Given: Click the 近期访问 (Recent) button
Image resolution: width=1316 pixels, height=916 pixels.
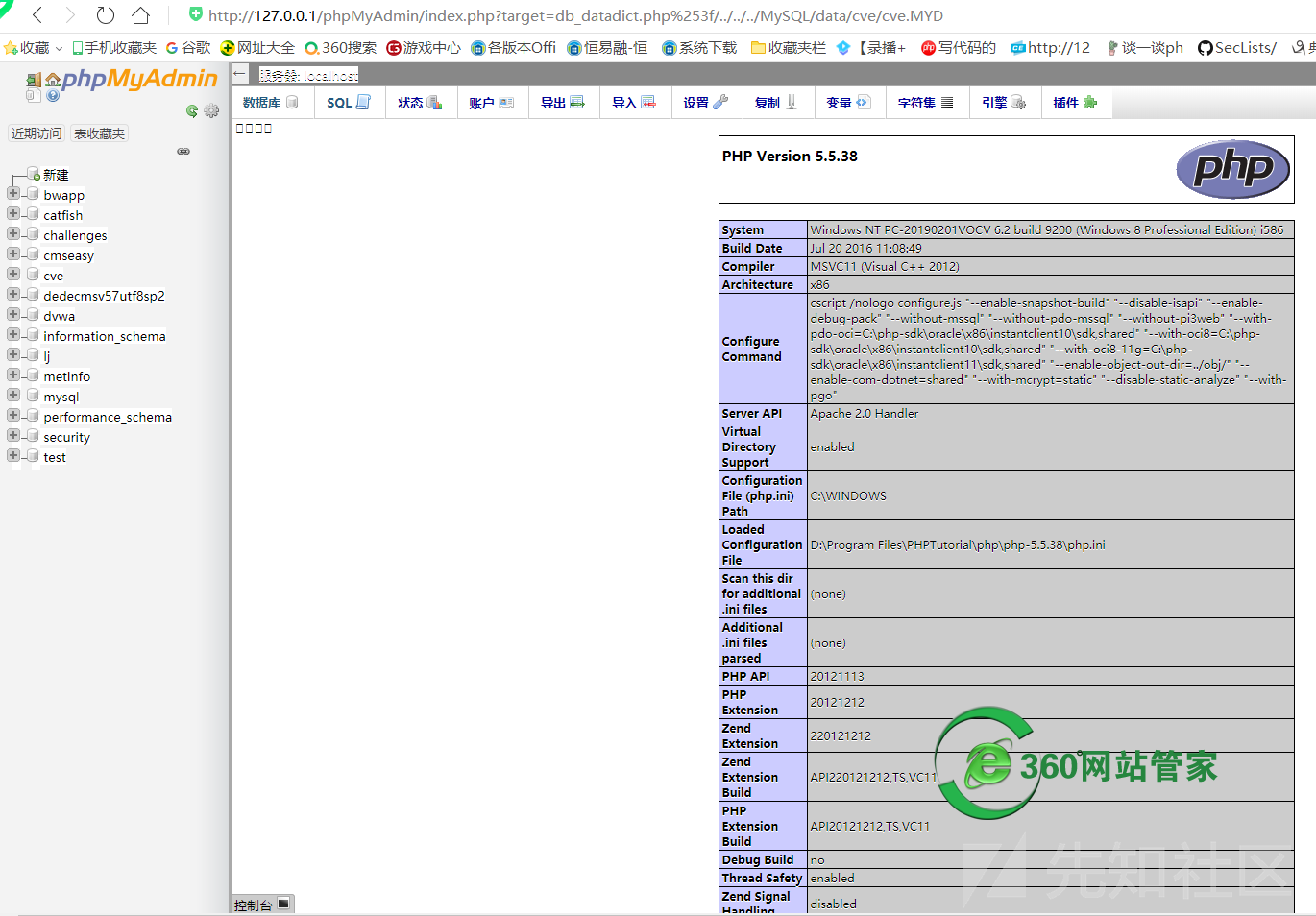Looking at the screenshot, I should point(37,133).
